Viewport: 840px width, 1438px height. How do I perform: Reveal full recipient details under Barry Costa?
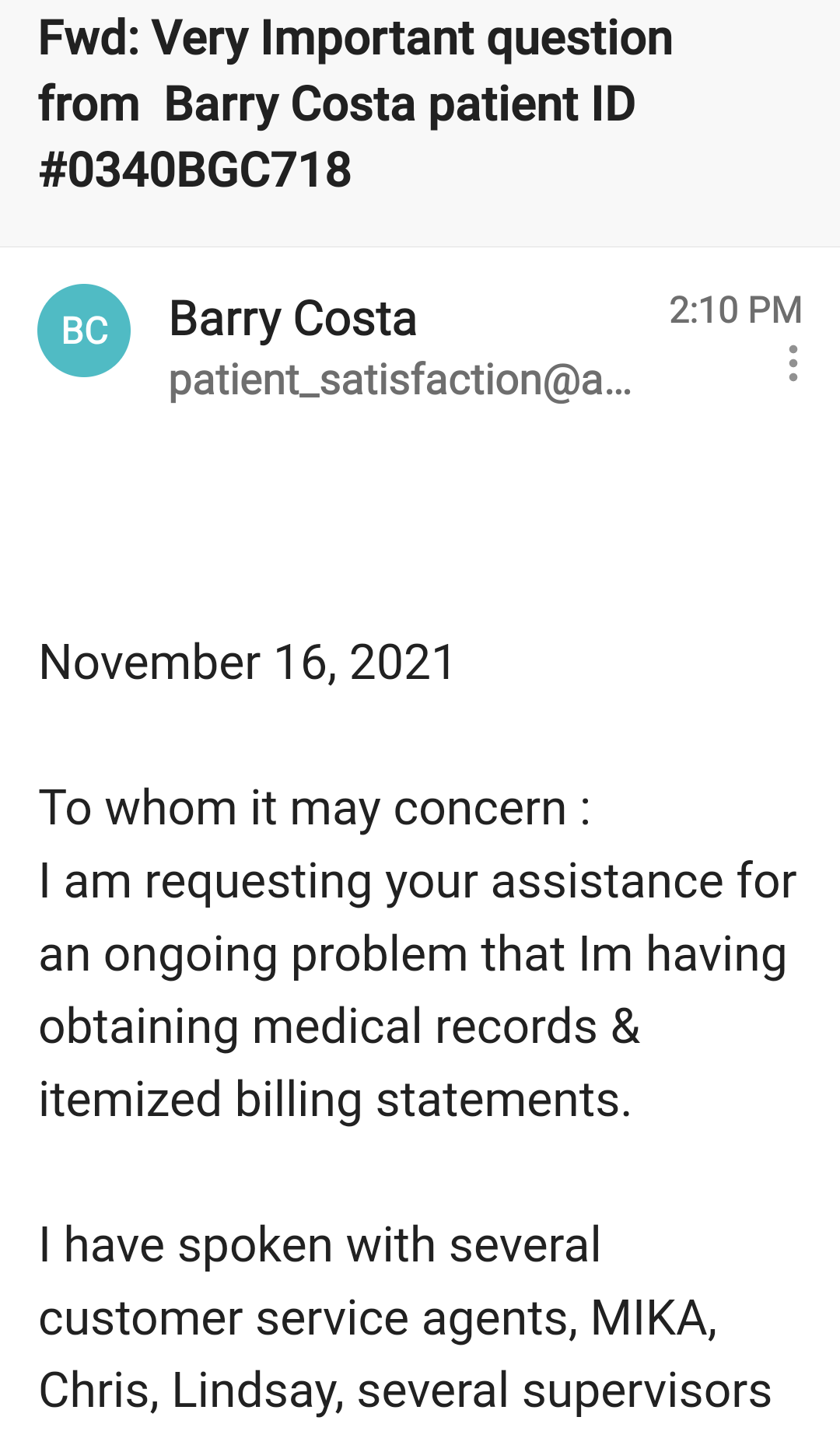(399, 383)
